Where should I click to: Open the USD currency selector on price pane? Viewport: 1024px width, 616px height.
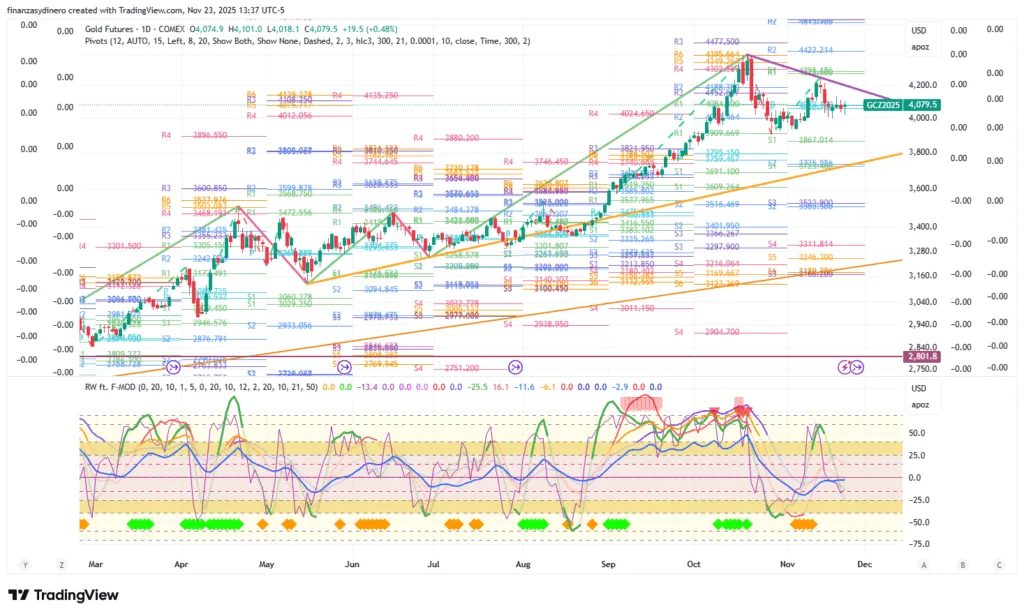pyautogui.click(x=918, y=31)
